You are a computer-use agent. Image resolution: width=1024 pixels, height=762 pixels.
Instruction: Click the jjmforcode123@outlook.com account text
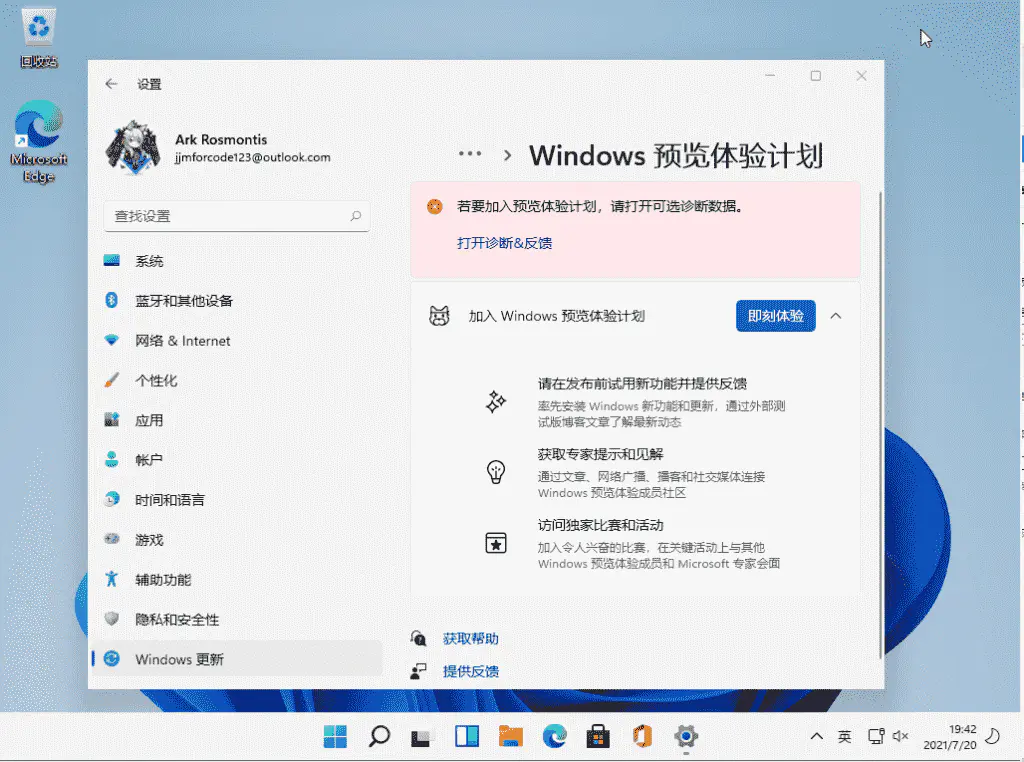(x=252, y=157)
